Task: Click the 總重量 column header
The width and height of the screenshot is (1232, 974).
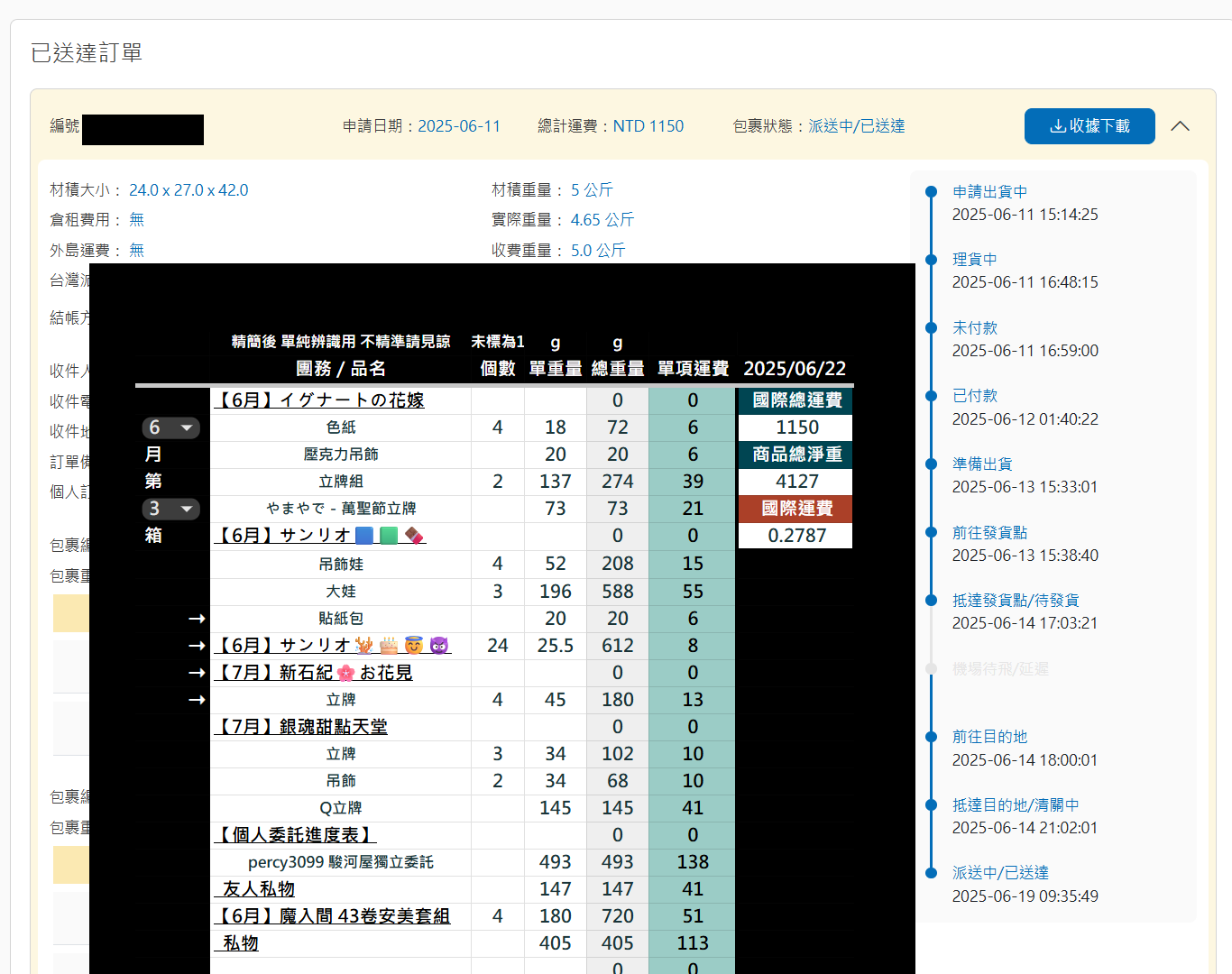Action: click(618, 369)
